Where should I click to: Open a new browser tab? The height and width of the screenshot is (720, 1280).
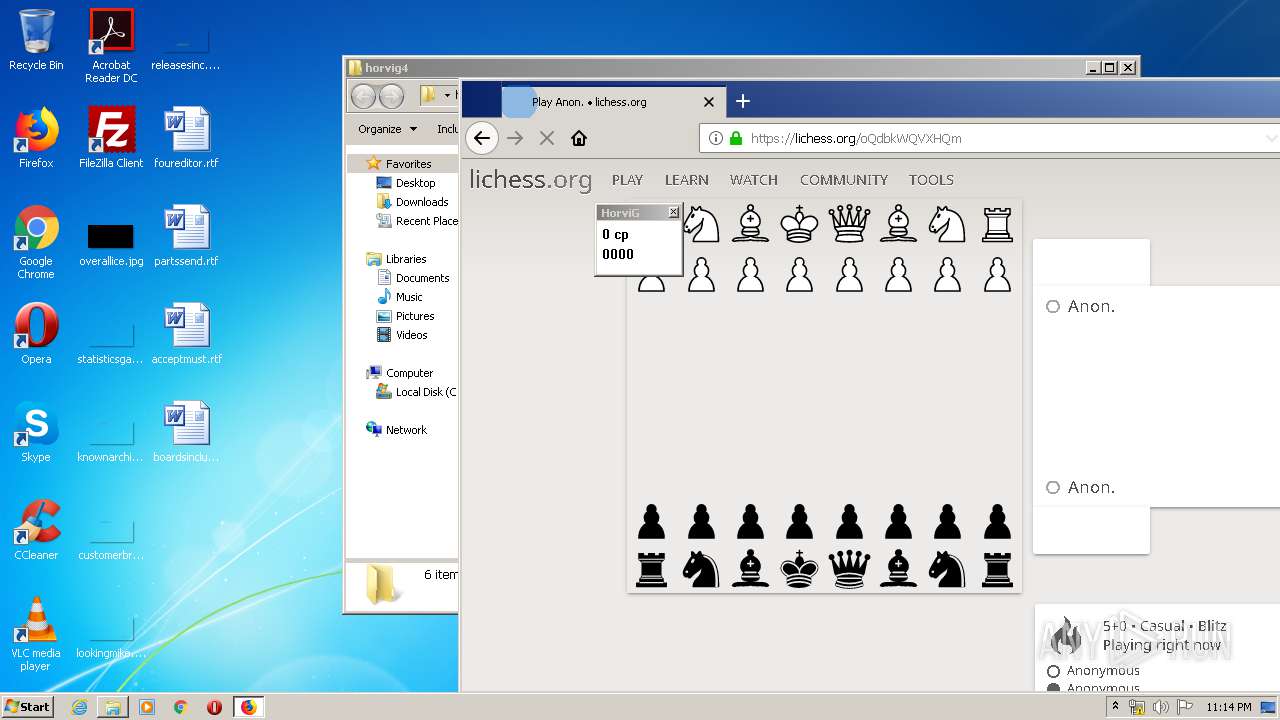(x=742, y=101)
